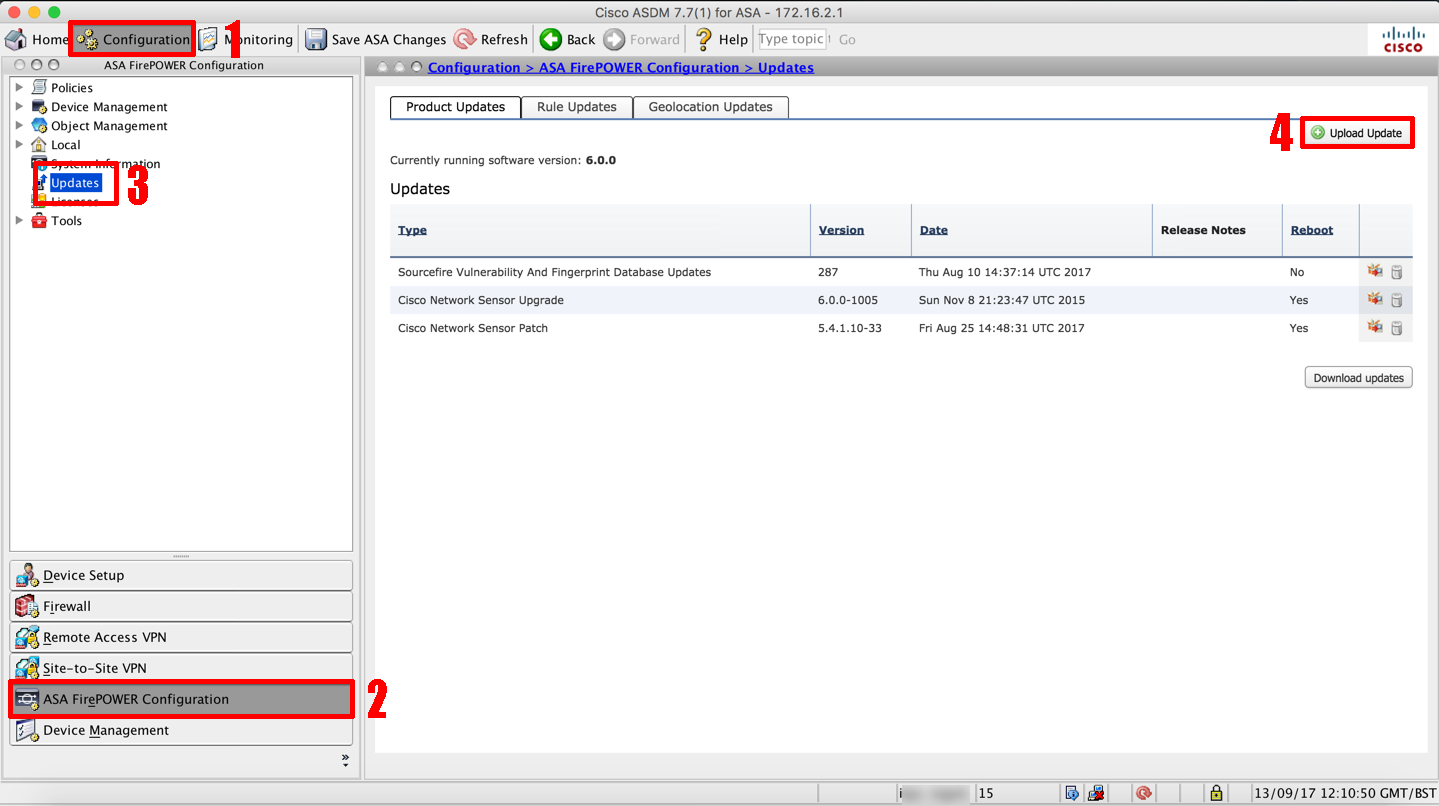Select the Licenses tree item

coord(75,201)
